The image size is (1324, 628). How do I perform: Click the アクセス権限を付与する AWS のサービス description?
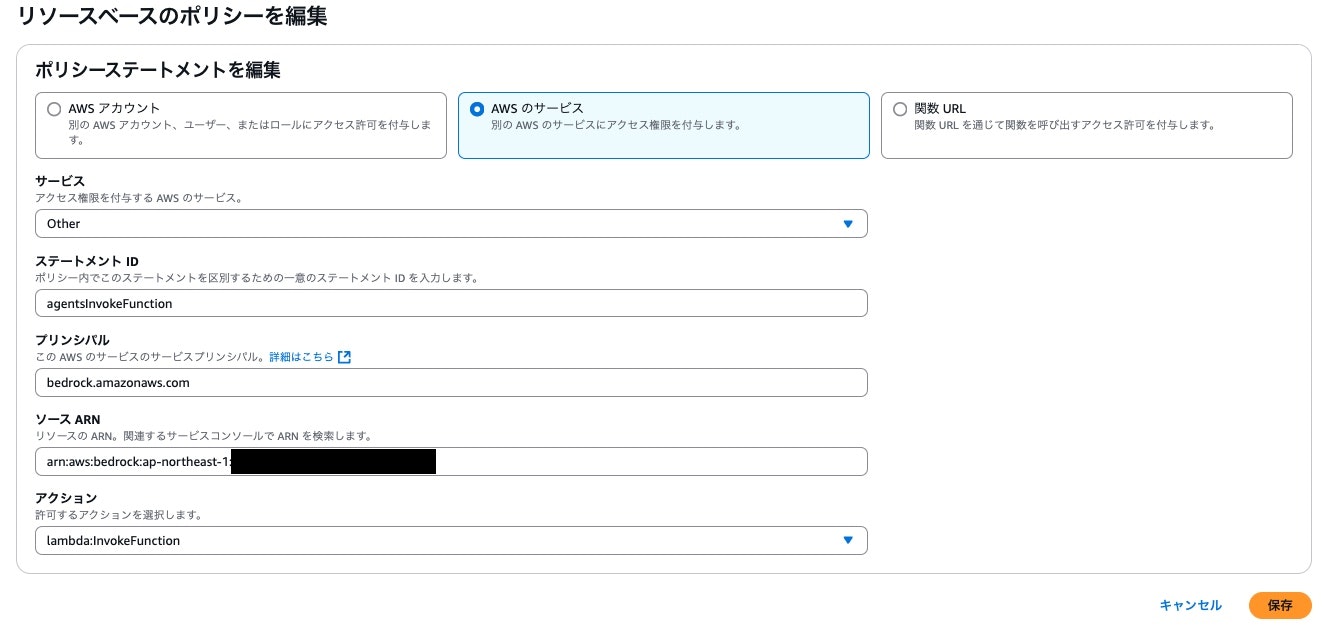click(x=139, y=198)
